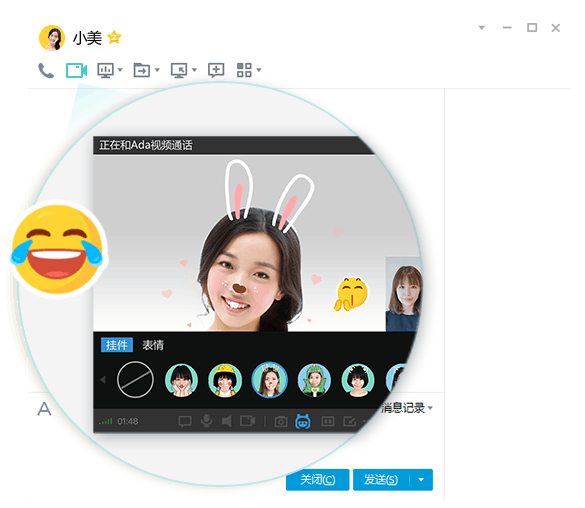
Task: Click the 小美 contact name
Action: click(87, 38)
